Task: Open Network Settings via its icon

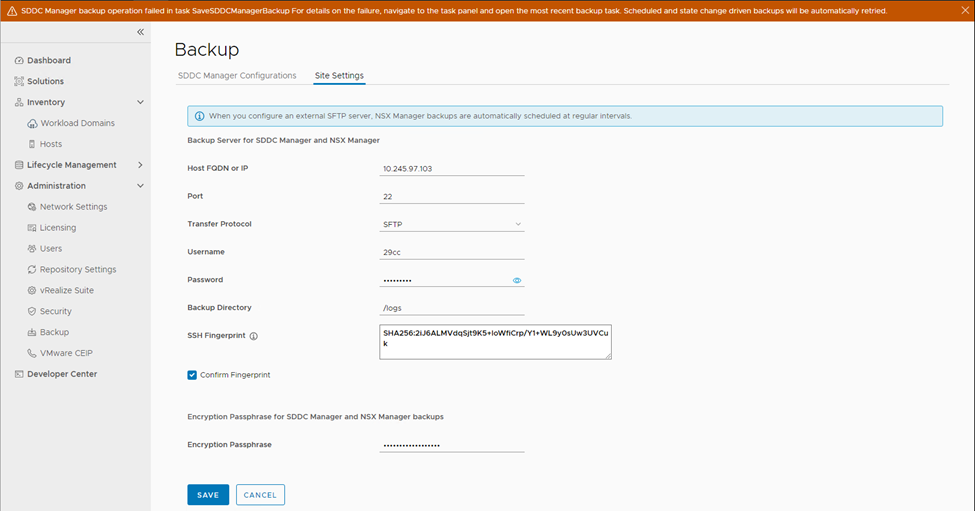Action: click(32, 207)
